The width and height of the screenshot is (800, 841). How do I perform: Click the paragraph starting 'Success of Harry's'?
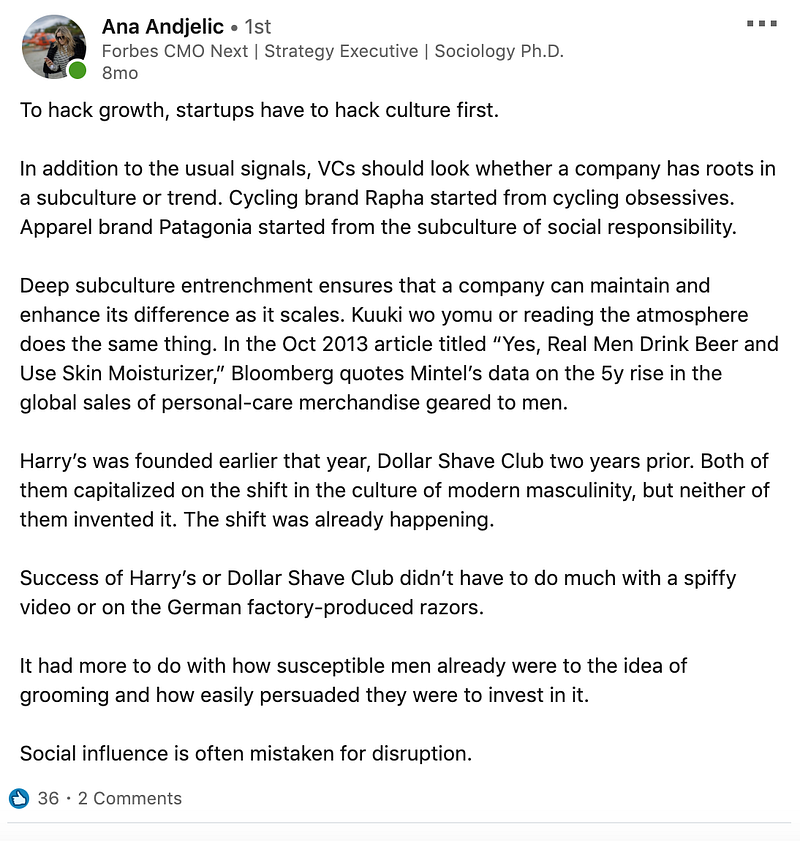[x=378, y=593]
